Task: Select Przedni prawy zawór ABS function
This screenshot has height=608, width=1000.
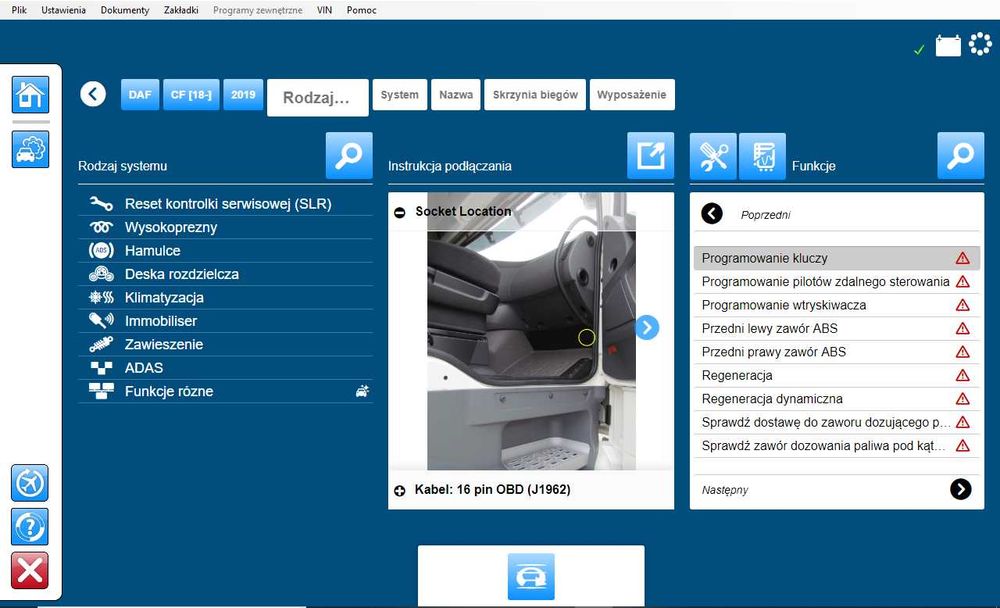Action: (x=837, y=352)
